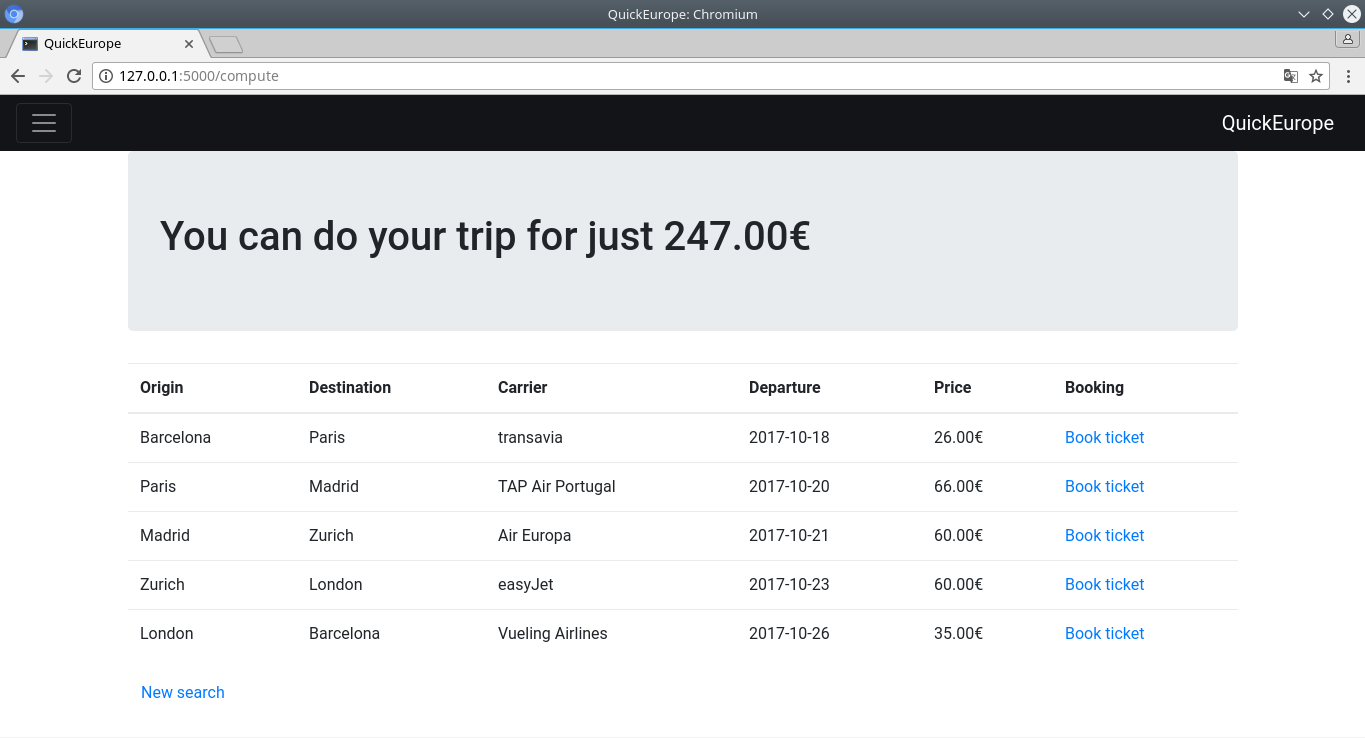This screenshot has height=738, width=1365.
Task: Expand the navbar hamburger menu
Action: point(44,123)
